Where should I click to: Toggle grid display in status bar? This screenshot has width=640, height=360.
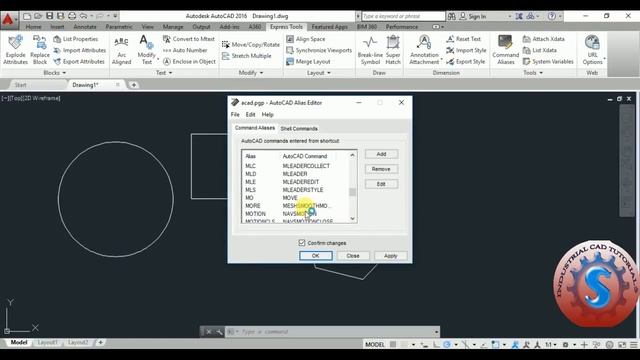[x=393, y=344]
